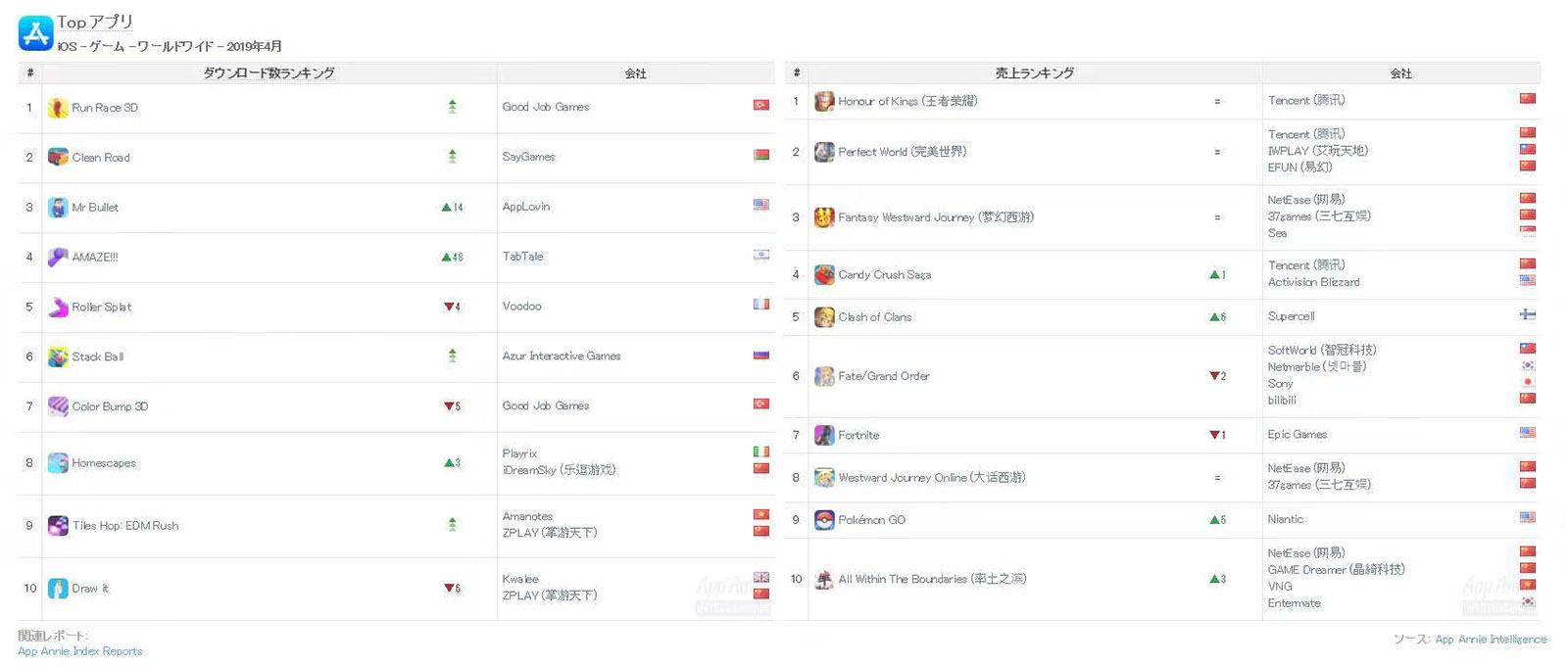The width and height of the screenshot is (1568, 666).
Task: Click the Homescapes app icon
Action: 58,463
